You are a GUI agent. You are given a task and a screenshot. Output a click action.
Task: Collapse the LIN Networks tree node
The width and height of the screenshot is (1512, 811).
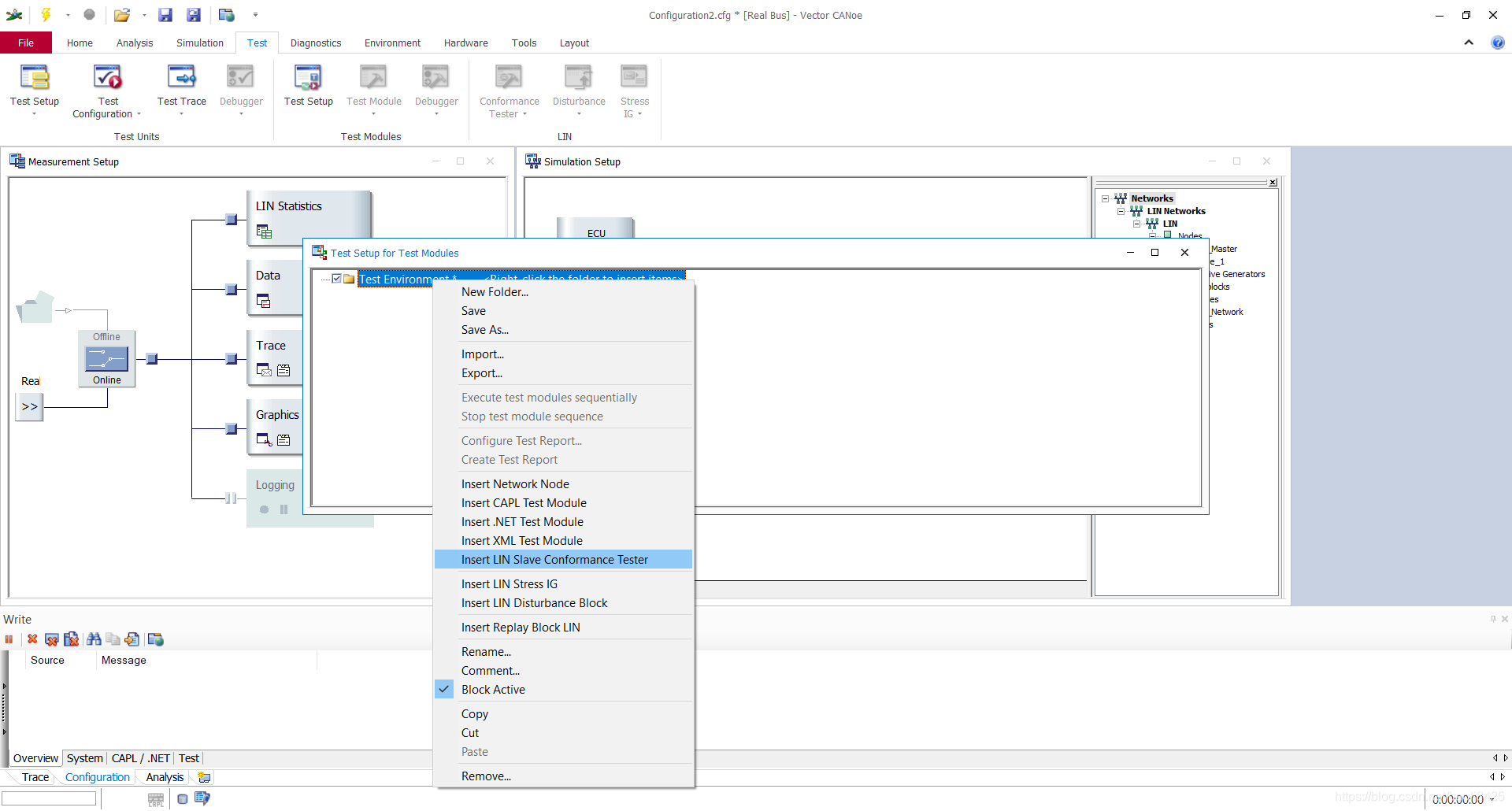(x=1121, y=211)
